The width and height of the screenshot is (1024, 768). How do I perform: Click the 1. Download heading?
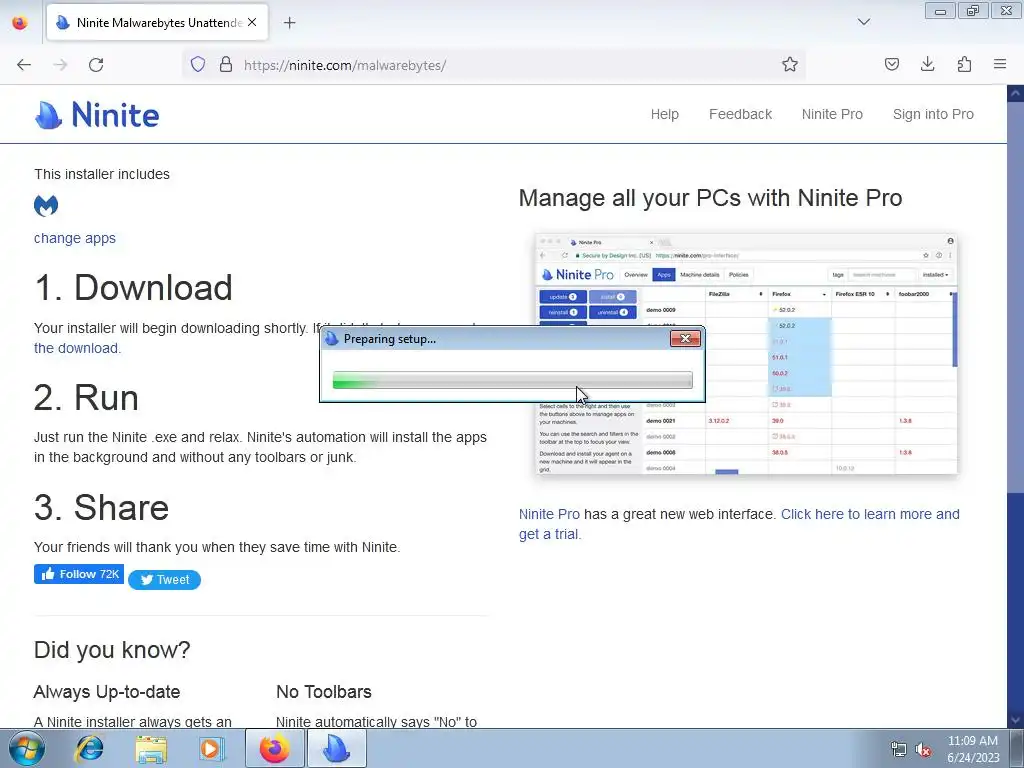coord(133,287)
